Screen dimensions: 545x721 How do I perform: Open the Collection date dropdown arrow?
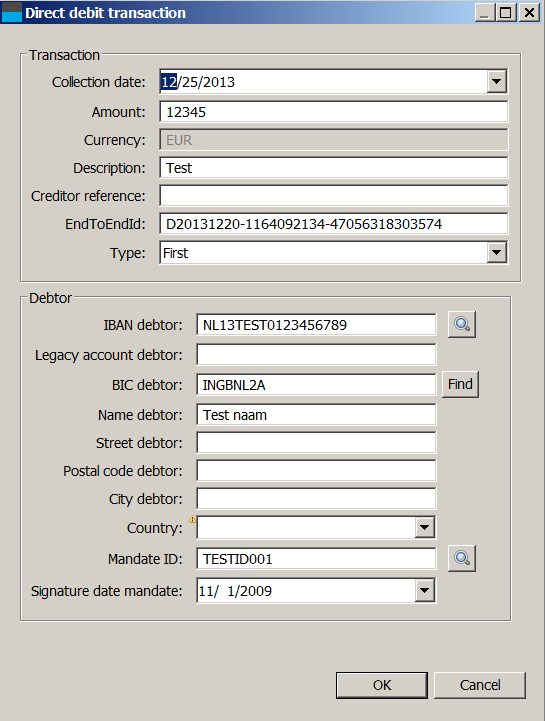496,81
